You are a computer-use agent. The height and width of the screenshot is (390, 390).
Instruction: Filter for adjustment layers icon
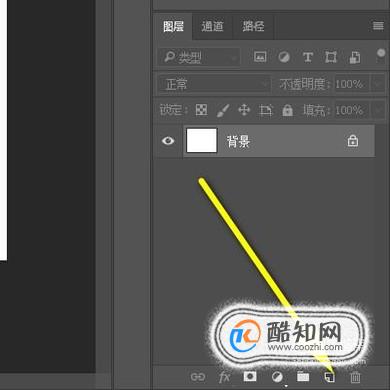pyautogui.click(x=284, y=57)
